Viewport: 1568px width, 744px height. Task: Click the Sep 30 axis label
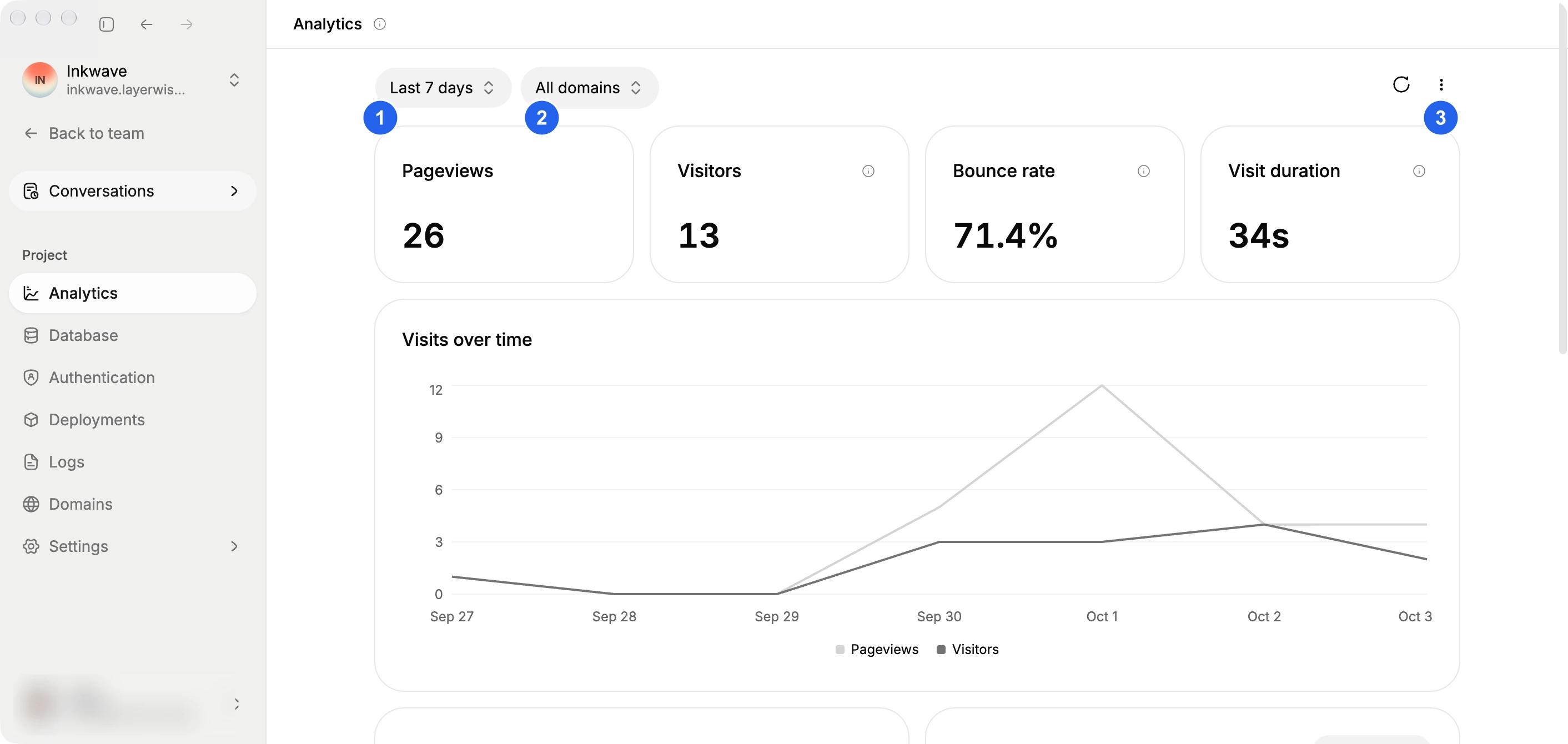pos(939,617)
